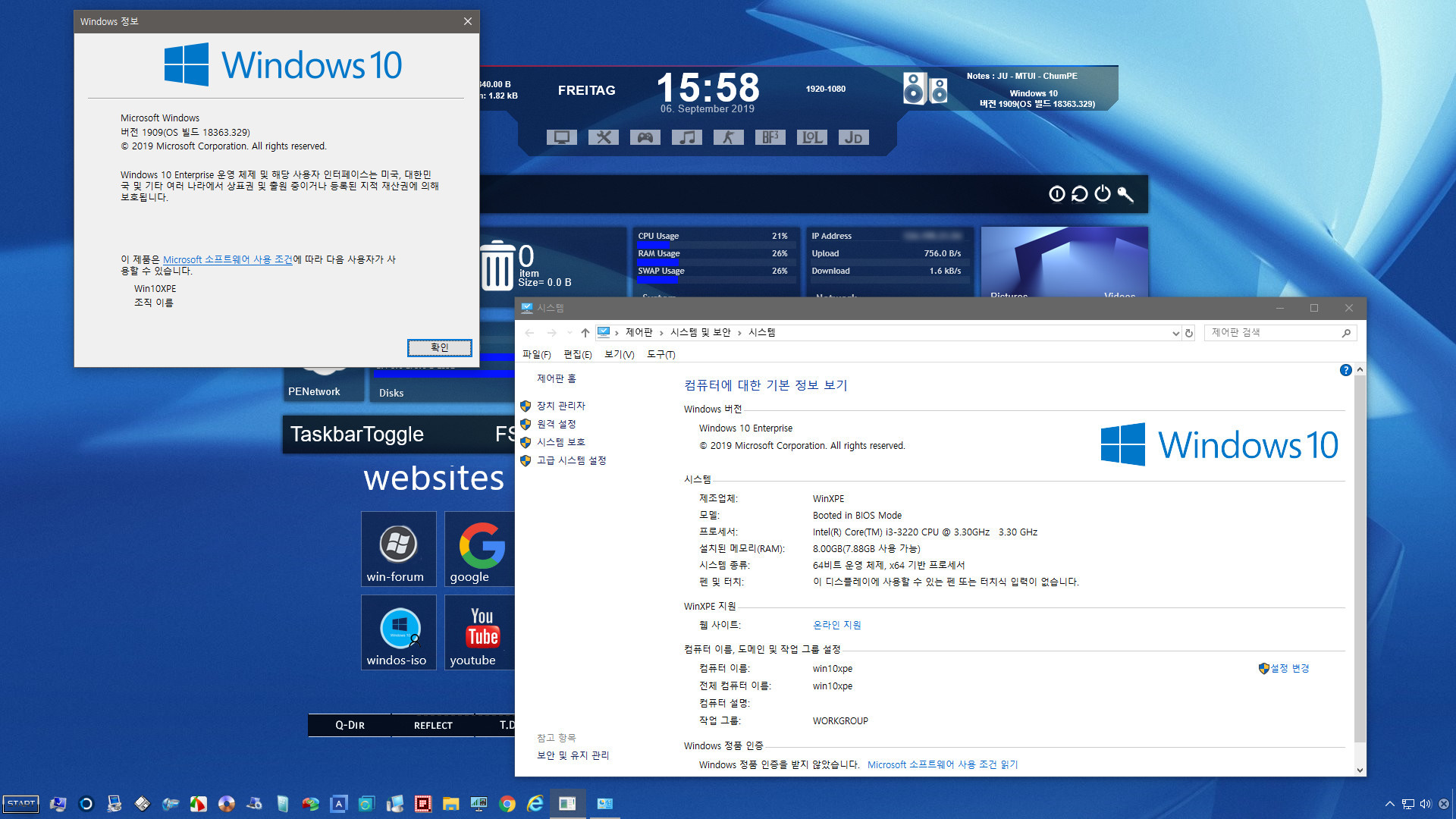Click 사용 조건 읽기 link at bottom
Image resolution: width=1456 pixels, height=819 pixels.
(943, 764)
